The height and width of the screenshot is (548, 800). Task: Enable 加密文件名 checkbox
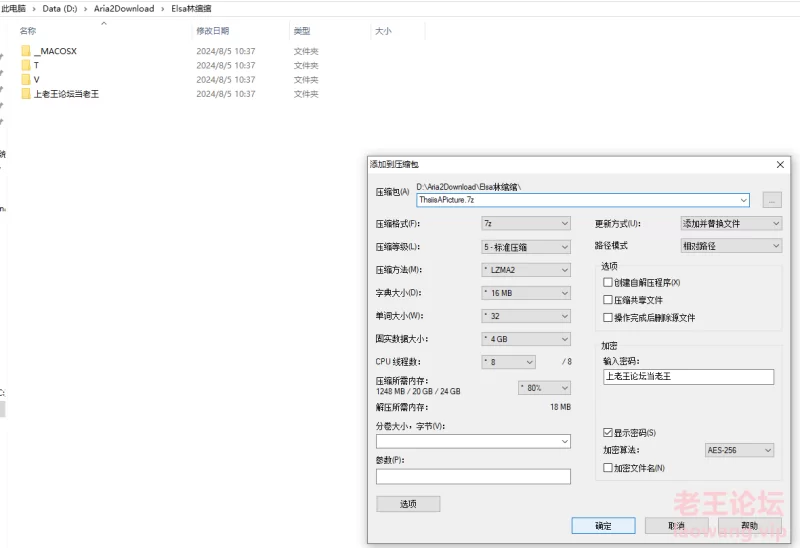pyautogui.click(x=608, y=467)
